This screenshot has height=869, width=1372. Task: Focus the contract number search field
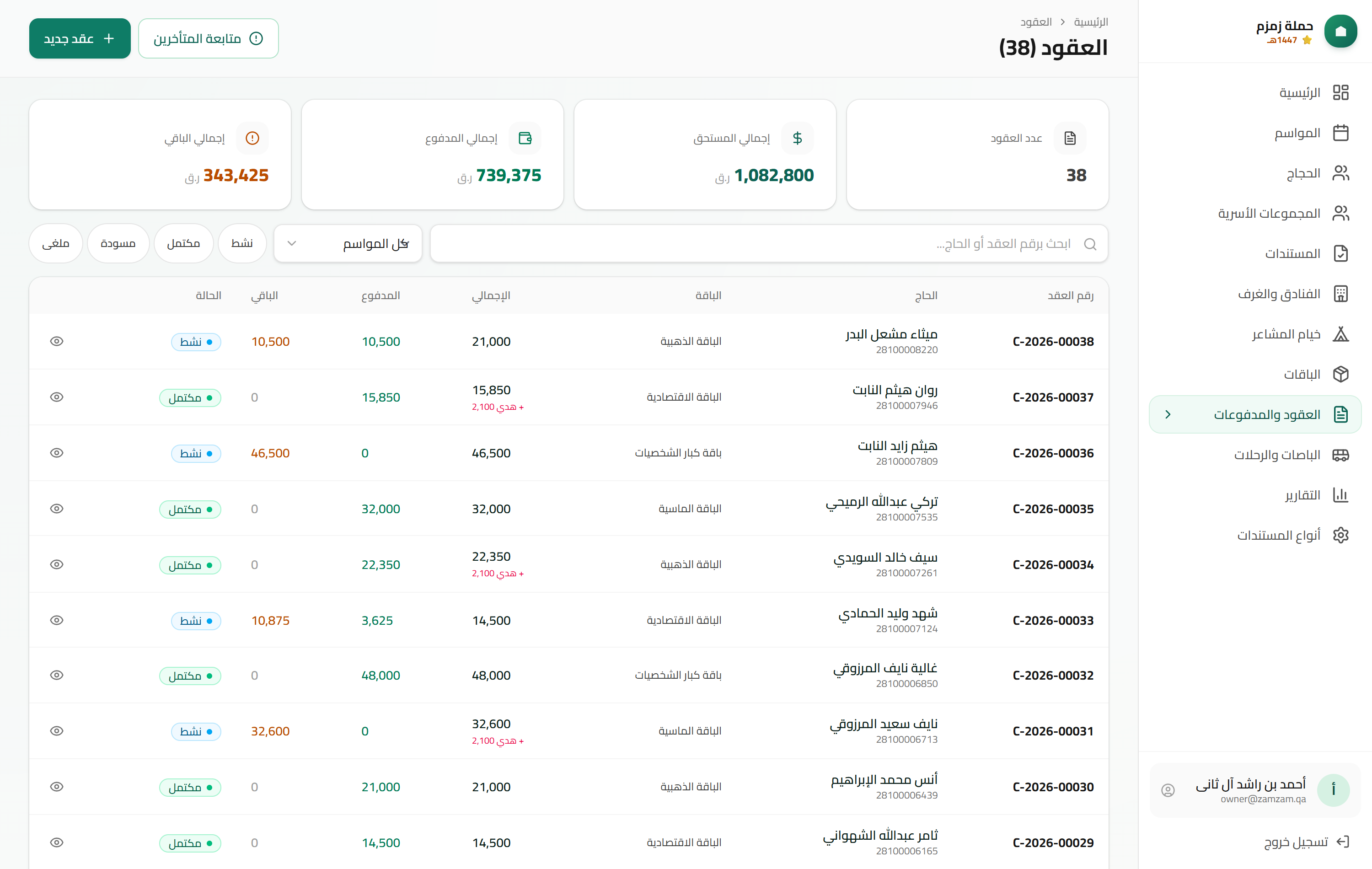pyautogui.click(x=769, y=244)
